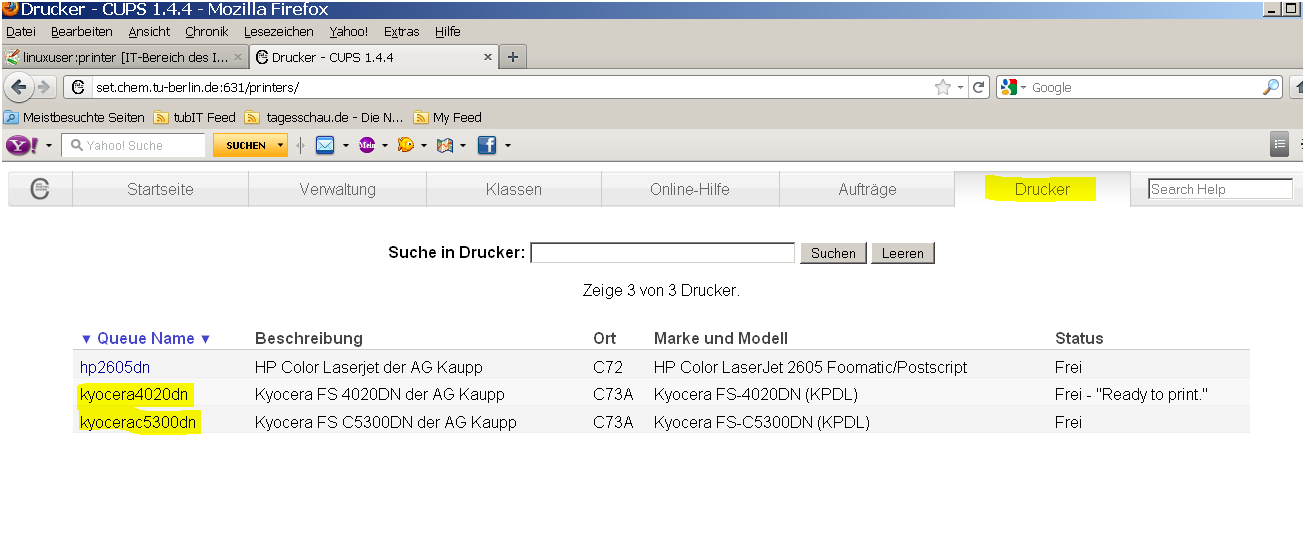Open dropdown next to Mein Yahoo icon
This screenshot has width=1305, height=541.
pos(385,146)
